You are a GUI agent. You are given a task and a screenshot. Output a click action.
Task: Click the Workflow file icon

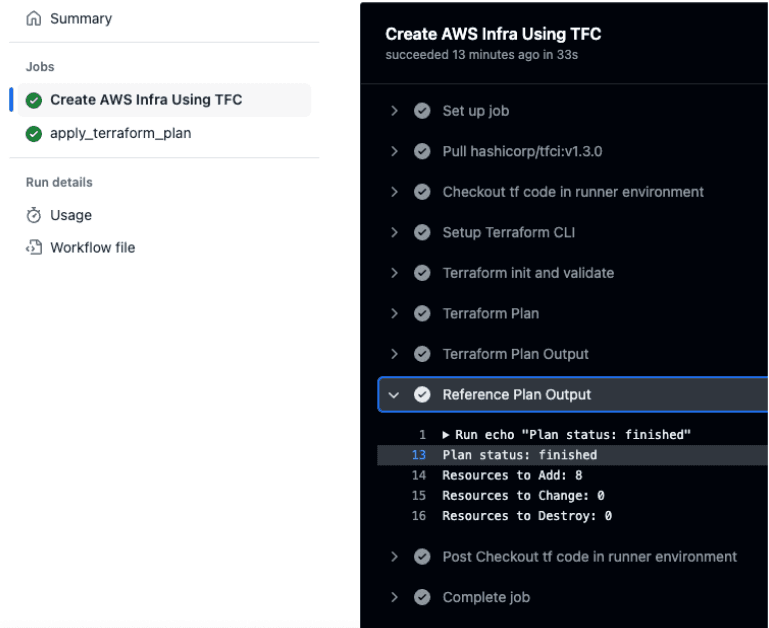coord(34,247)
